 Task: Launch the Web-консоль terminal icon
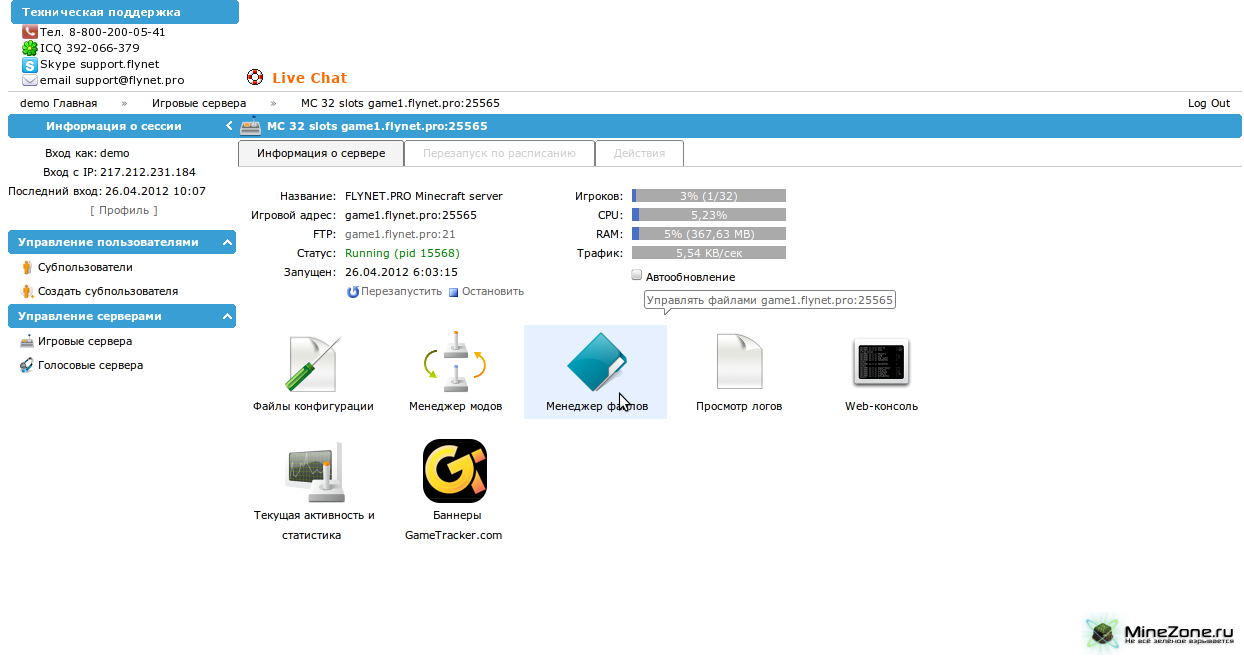(x=881, y=362)
